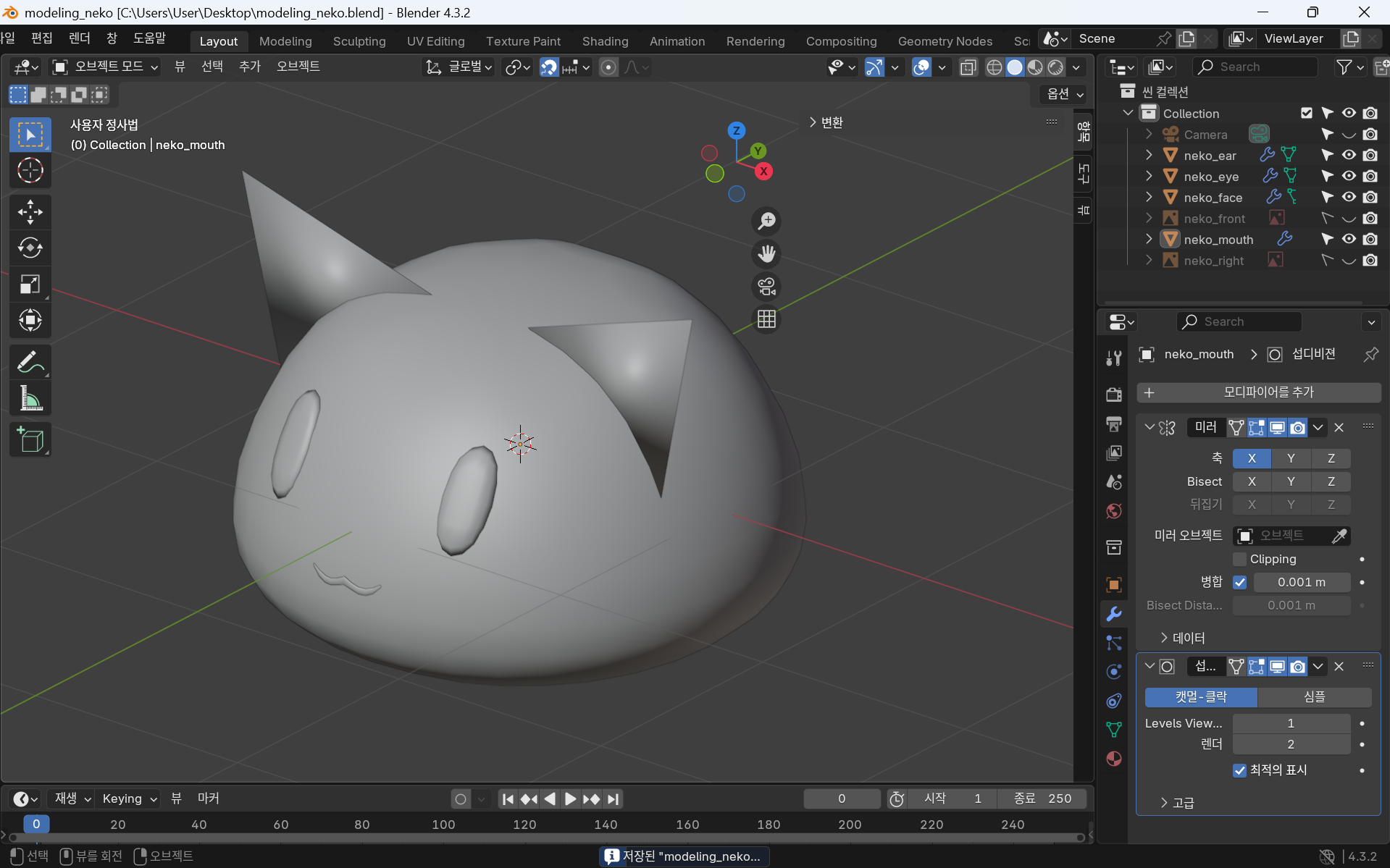Switch to rendered viewport shading
1390x868 pixels.
(x=1055, y=67)
